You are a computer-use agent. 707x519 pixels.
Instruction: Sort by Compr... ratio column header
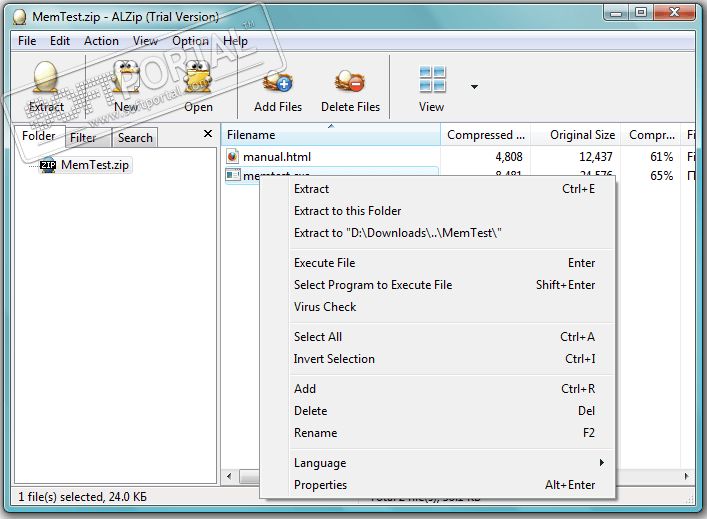click(x=651, y=135)
